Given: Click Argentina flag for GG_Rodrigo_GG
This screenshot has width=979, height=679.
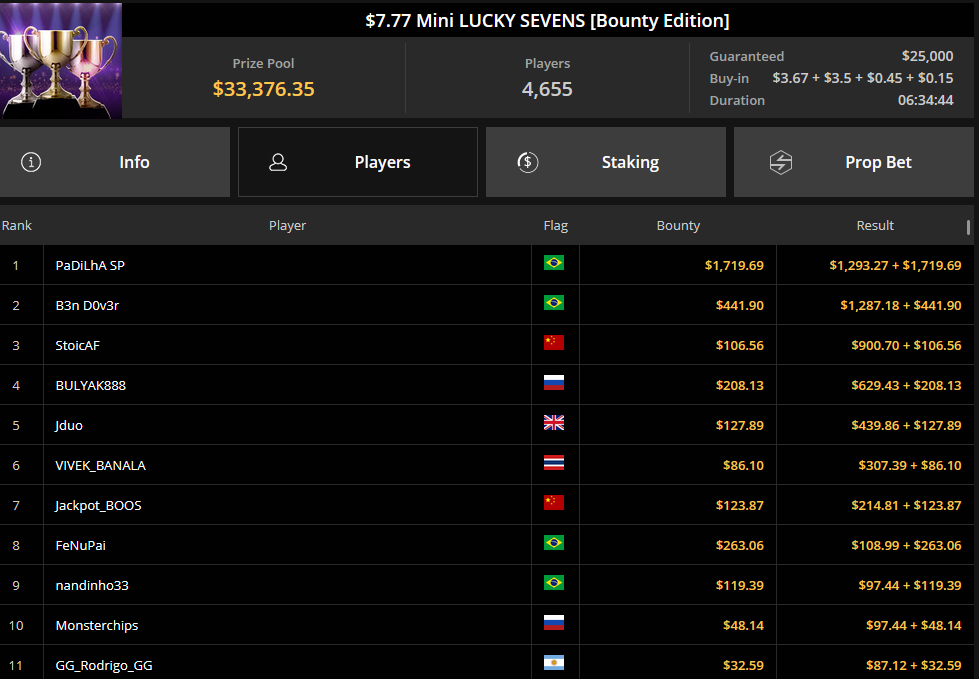Looking at the screenshot, I should click(x=554, y=662).
